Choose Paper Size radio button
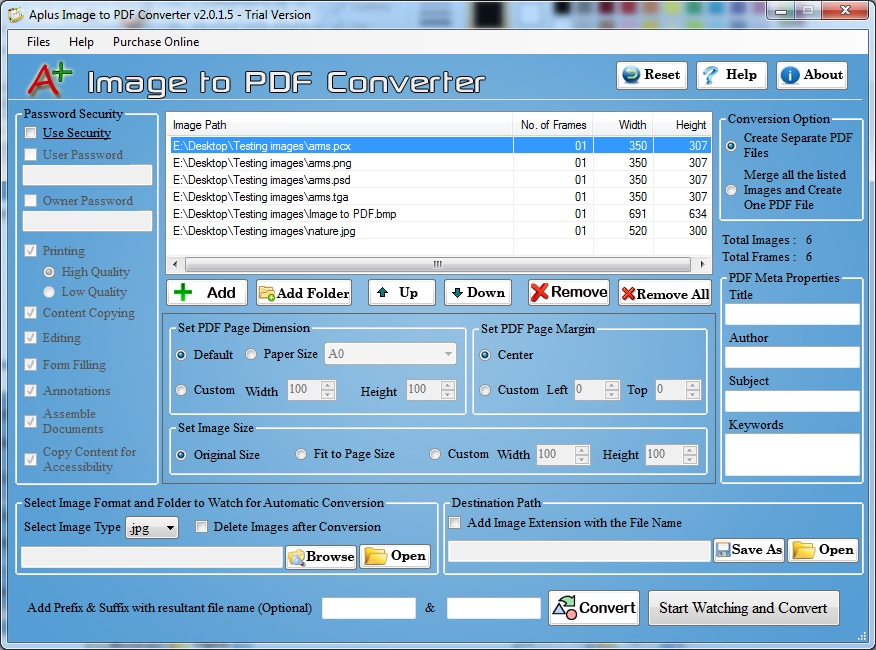876x650 pixels. pos(251,354)
